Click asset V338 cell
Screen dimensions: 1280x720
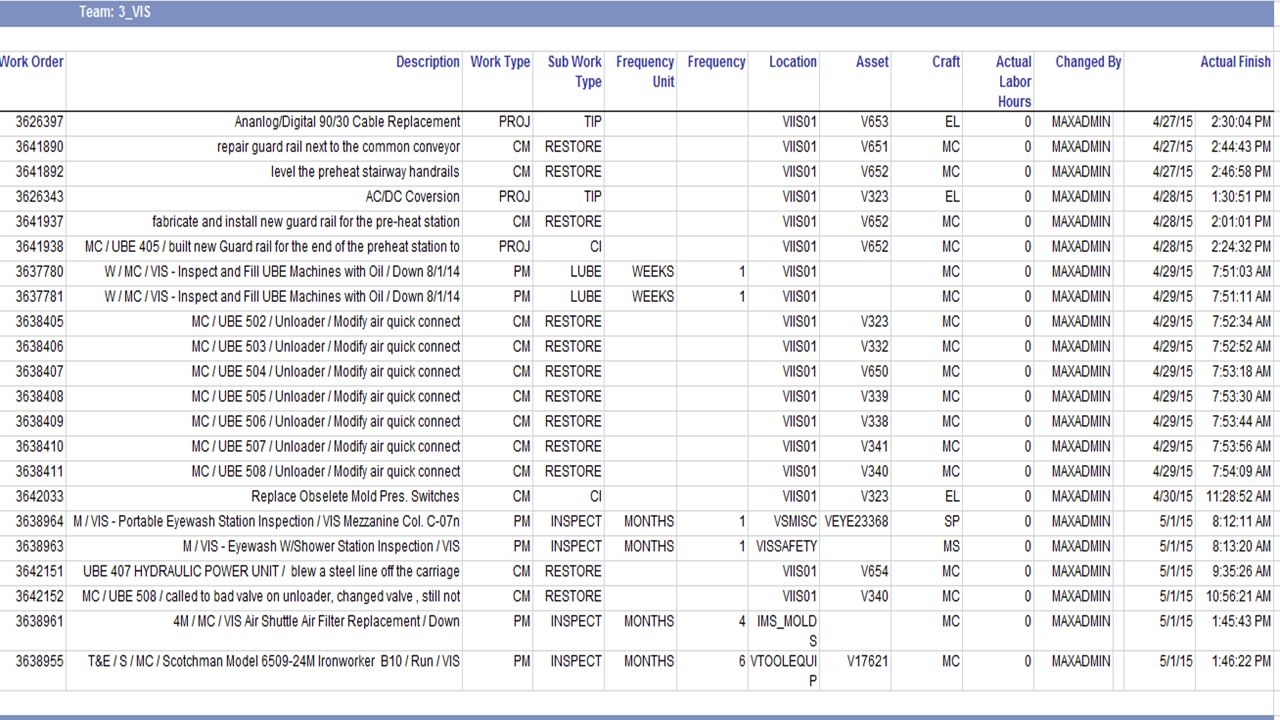875,422
